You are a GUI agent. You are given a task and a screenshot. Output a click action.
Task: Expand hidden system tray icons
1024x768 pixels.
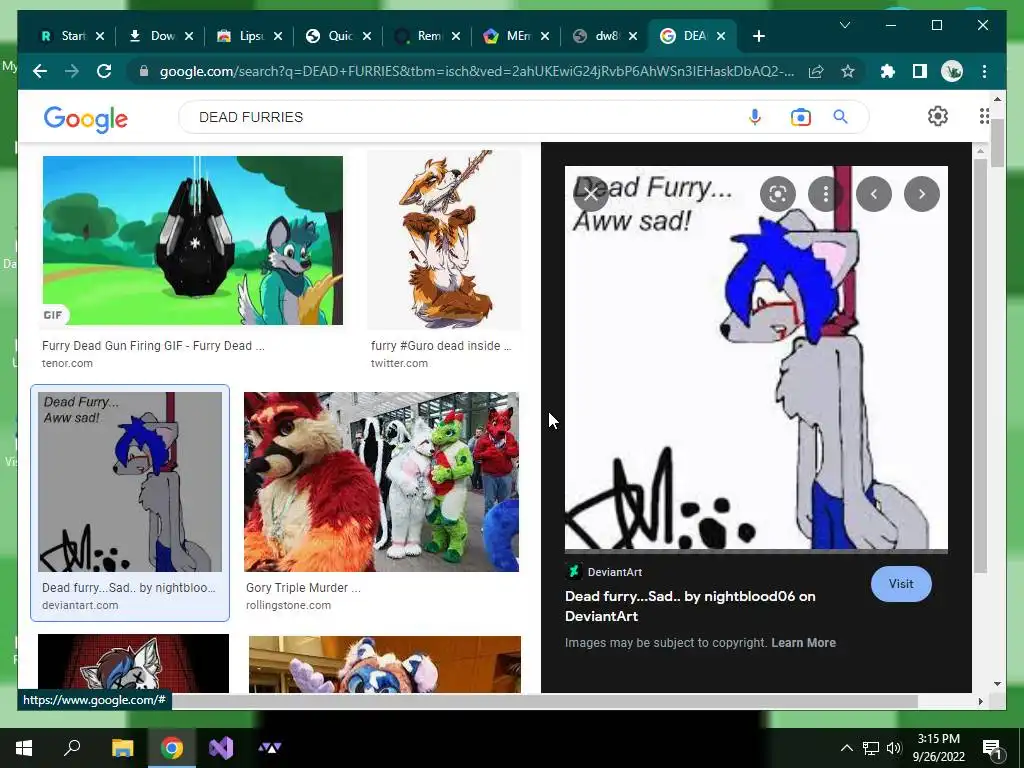click(846, 748)
